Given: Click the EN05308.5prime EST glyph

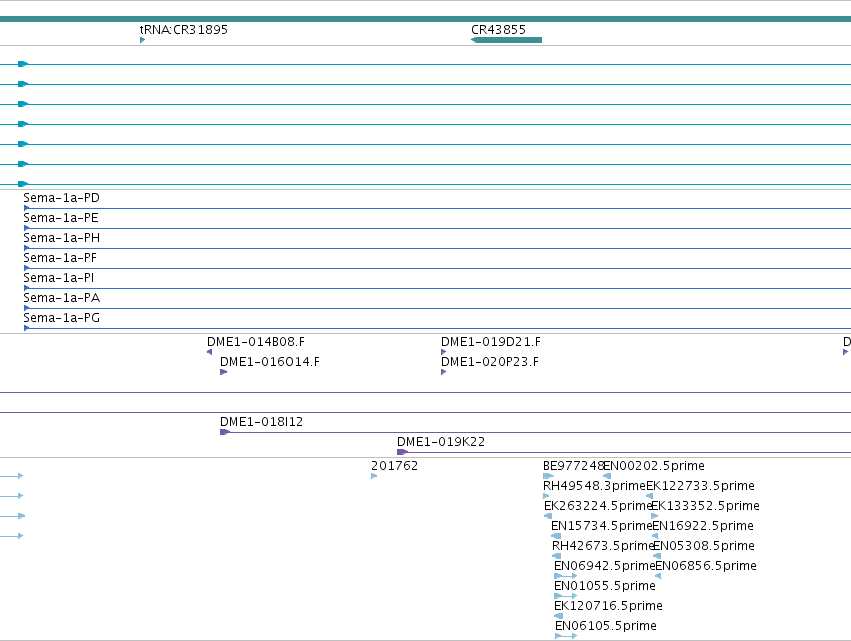Looking at the screenshot, I should [x=657, y=556].
